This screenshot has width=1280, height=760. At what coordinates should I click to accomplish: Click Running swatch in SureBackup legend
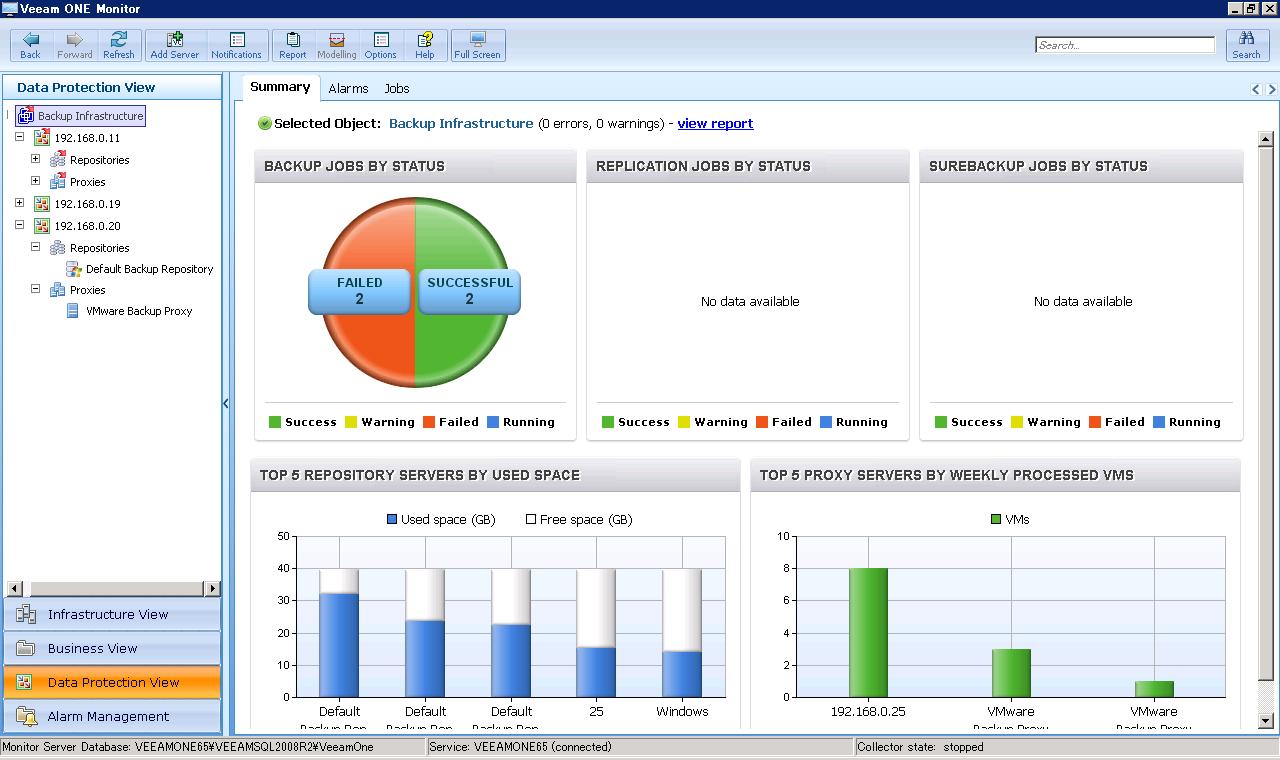click(1159, 422)
